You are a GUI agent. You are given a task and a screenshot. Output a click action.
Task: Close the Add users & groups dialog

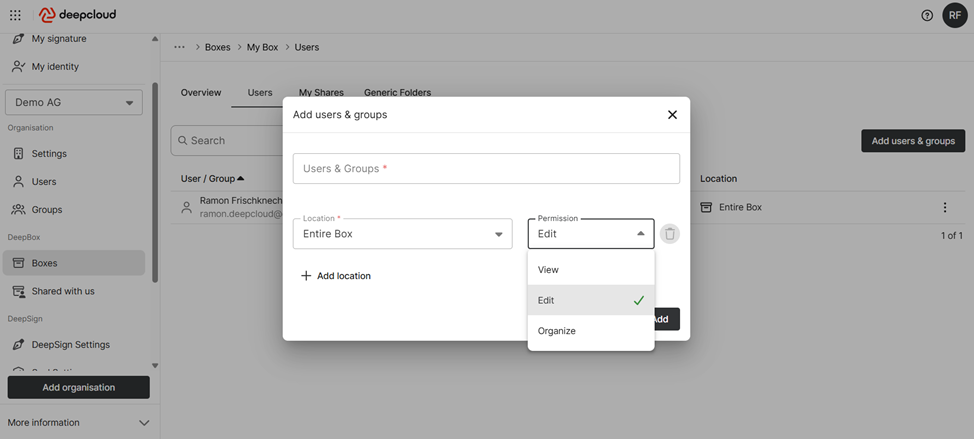672,115
